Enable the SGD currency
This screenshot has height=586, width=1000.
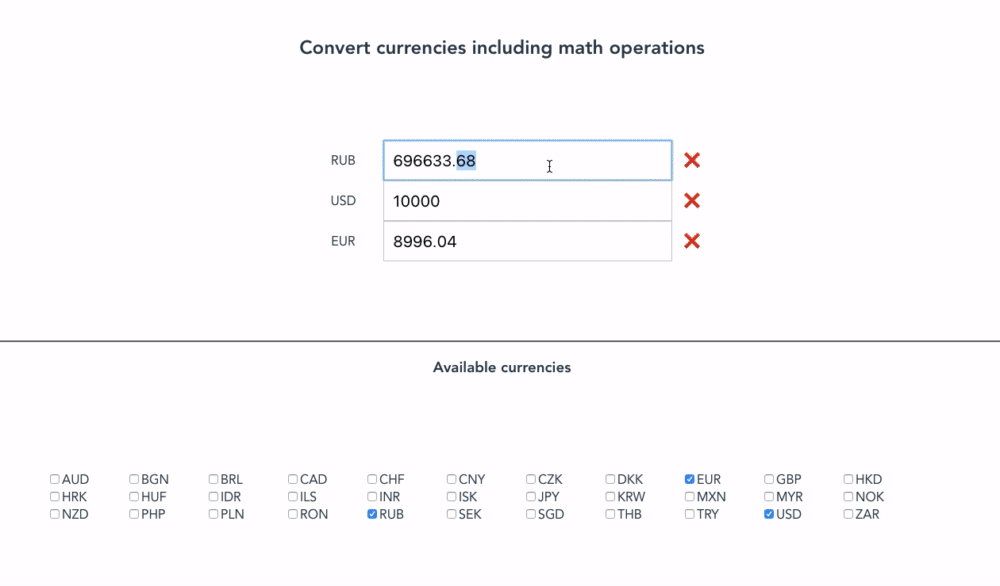point(530,514)
